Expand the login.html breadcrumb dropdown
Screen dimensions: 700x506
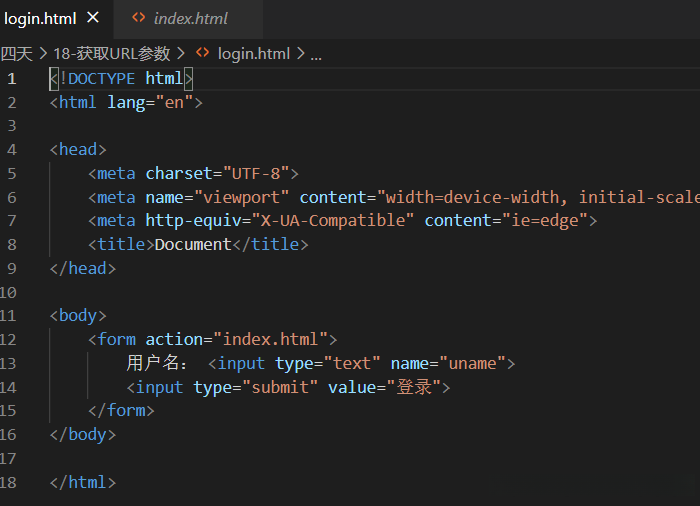click(x=253, y=54)
